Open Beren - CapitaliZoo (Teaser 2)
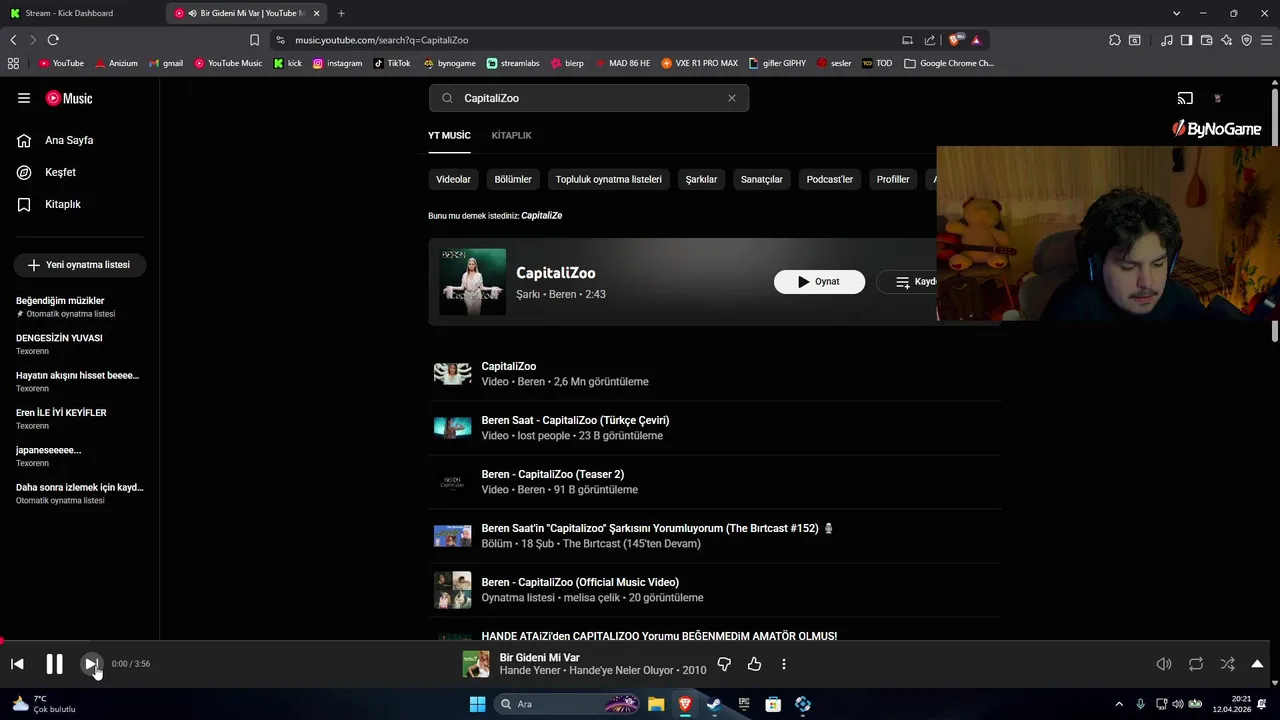 pos(715,482)
